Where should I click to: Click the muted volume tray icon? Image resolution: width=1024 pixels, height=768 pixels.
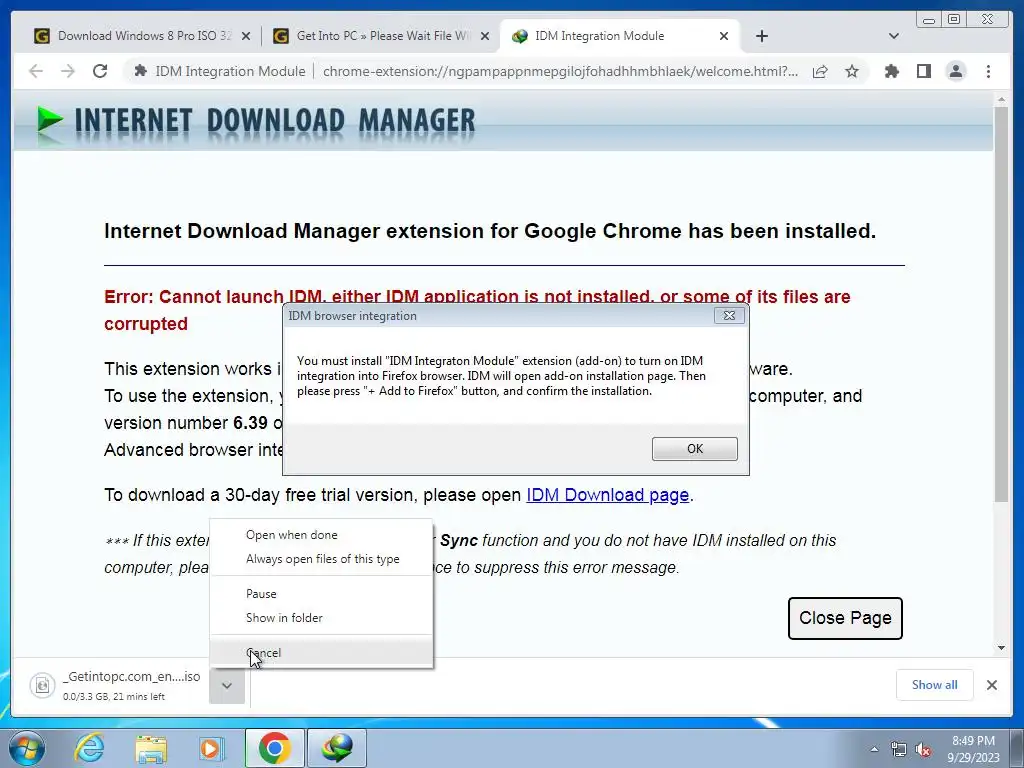tap(923, 750)
